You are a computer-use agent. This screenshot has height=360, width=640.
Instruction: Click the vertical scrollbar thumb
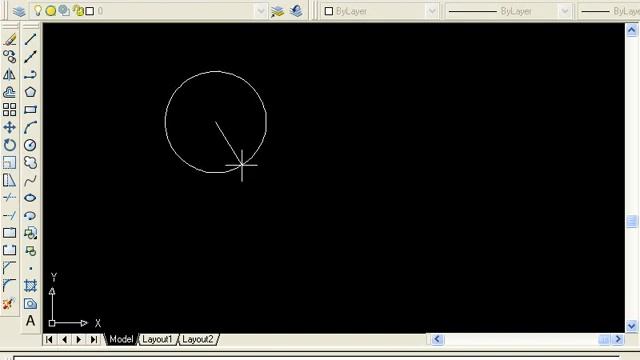tap(631, 221)
